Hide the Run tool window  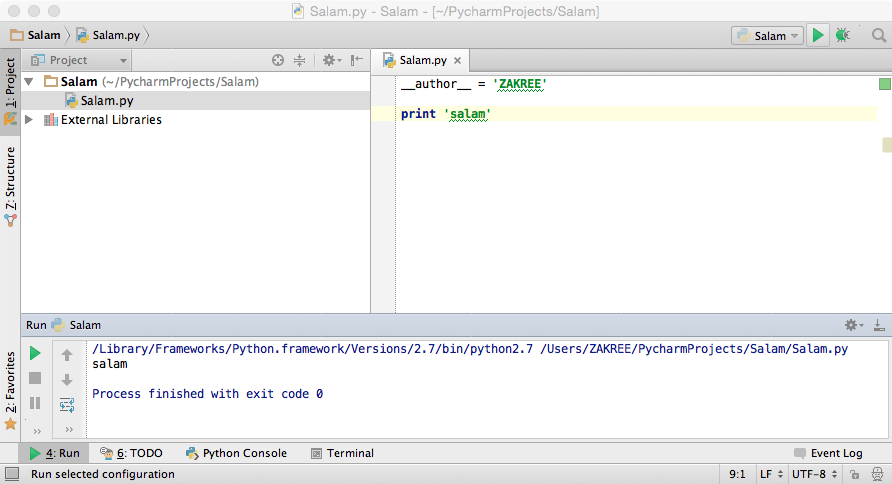pyautogui.click(x=878, y=326)
